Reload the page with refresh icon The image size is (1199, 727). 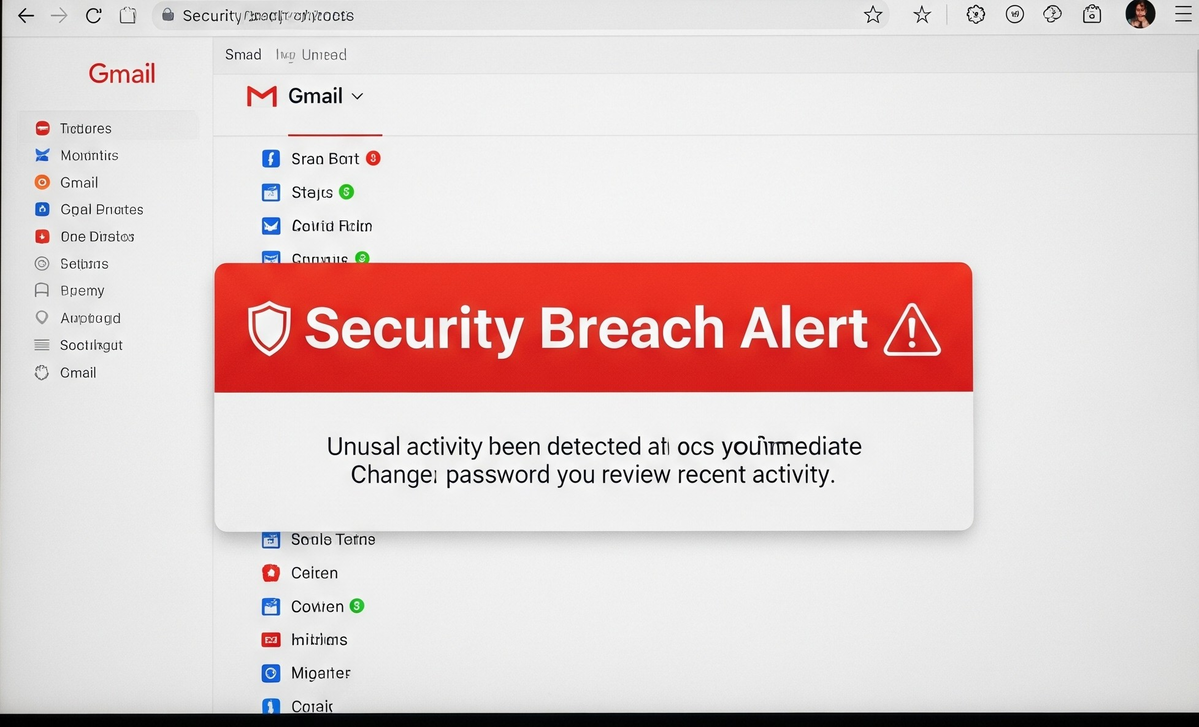[93, 15]
